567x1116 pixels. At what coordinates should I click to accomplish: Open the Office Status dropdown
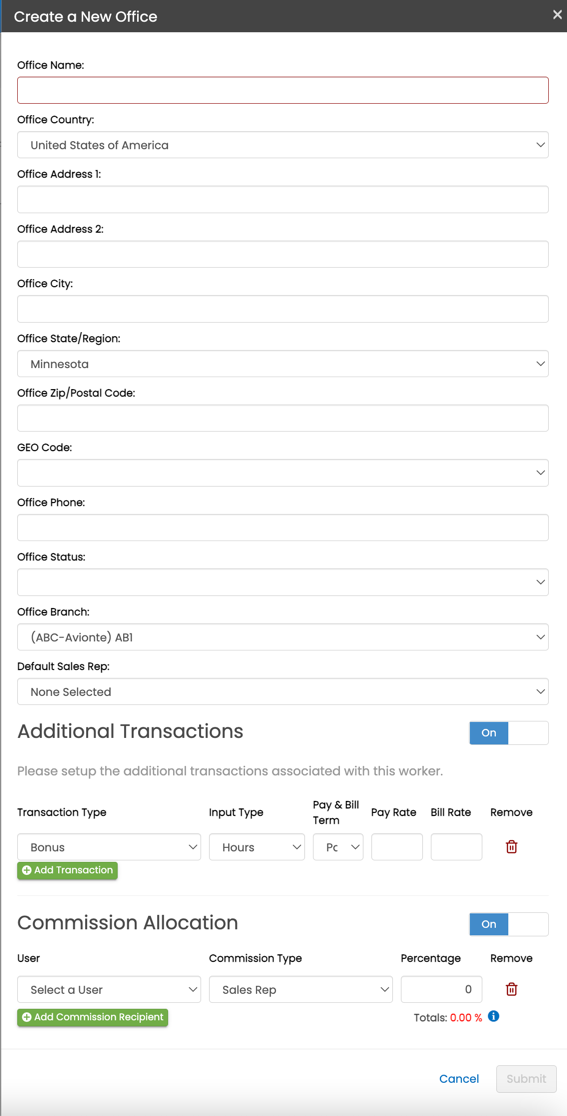point(282,582)
